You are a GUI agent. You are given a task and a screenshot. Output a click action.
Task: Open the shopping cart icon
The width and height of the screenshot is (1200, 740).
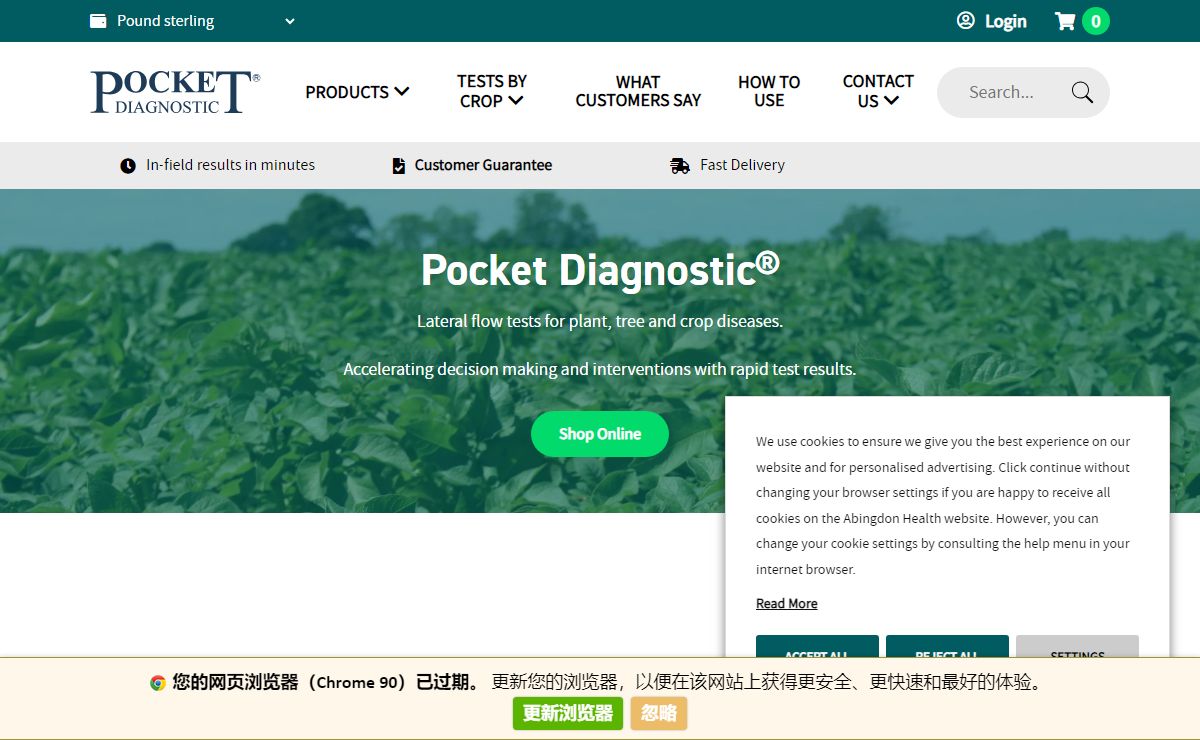pyautogui.click(x=1065, y=21)
